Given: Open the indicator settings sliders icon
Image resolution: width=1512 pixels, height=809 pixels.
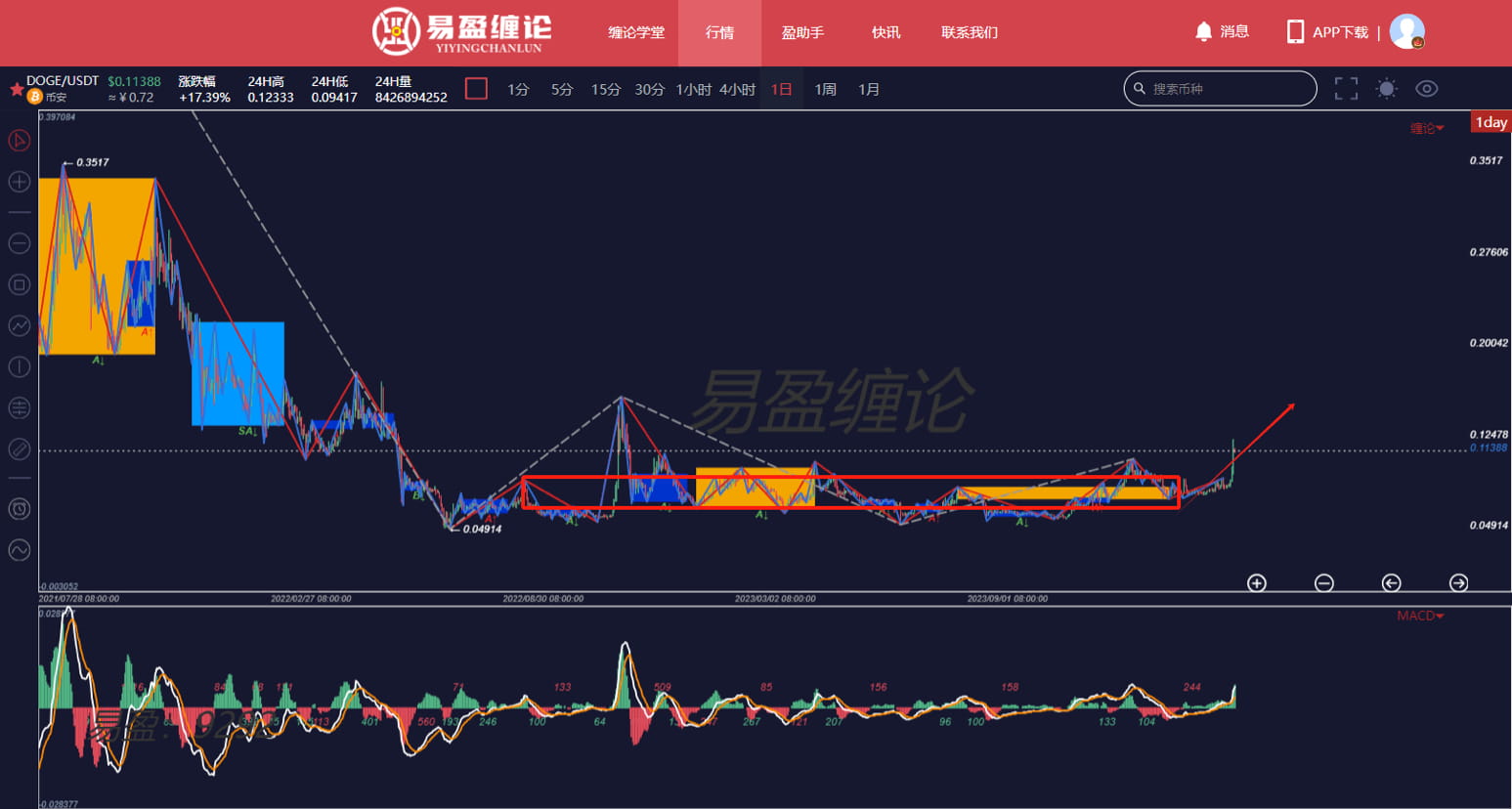Looking at the screenshot, I should point(19,407).
